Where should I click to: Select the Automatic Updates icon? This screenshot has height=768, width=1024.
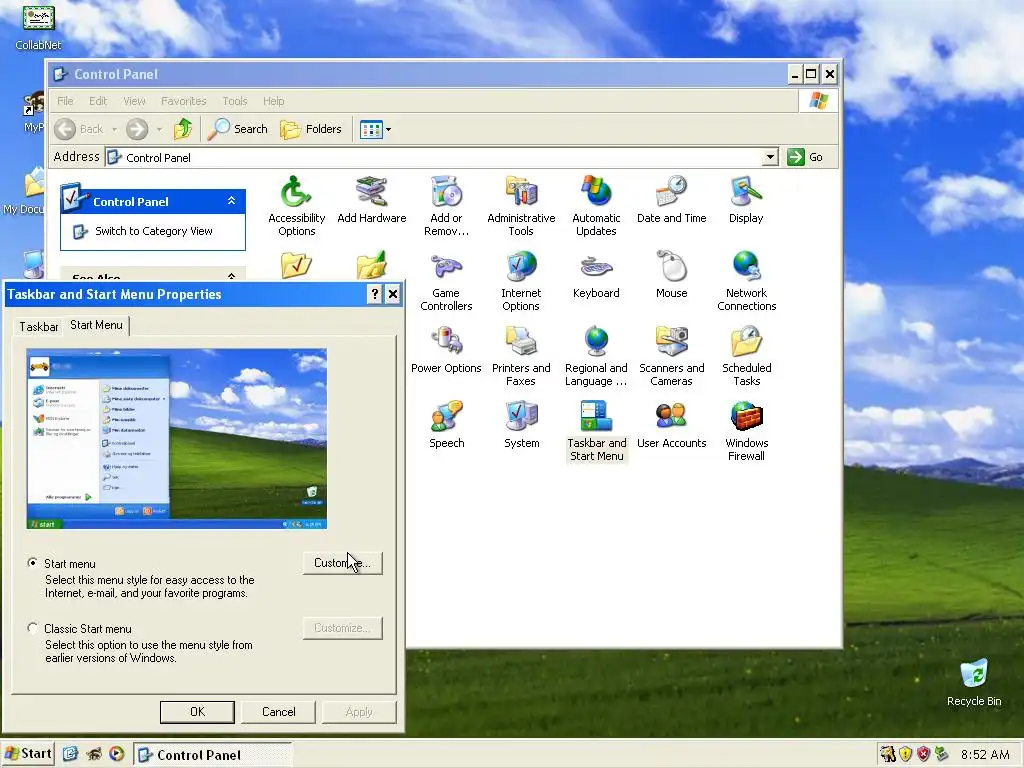596,206
